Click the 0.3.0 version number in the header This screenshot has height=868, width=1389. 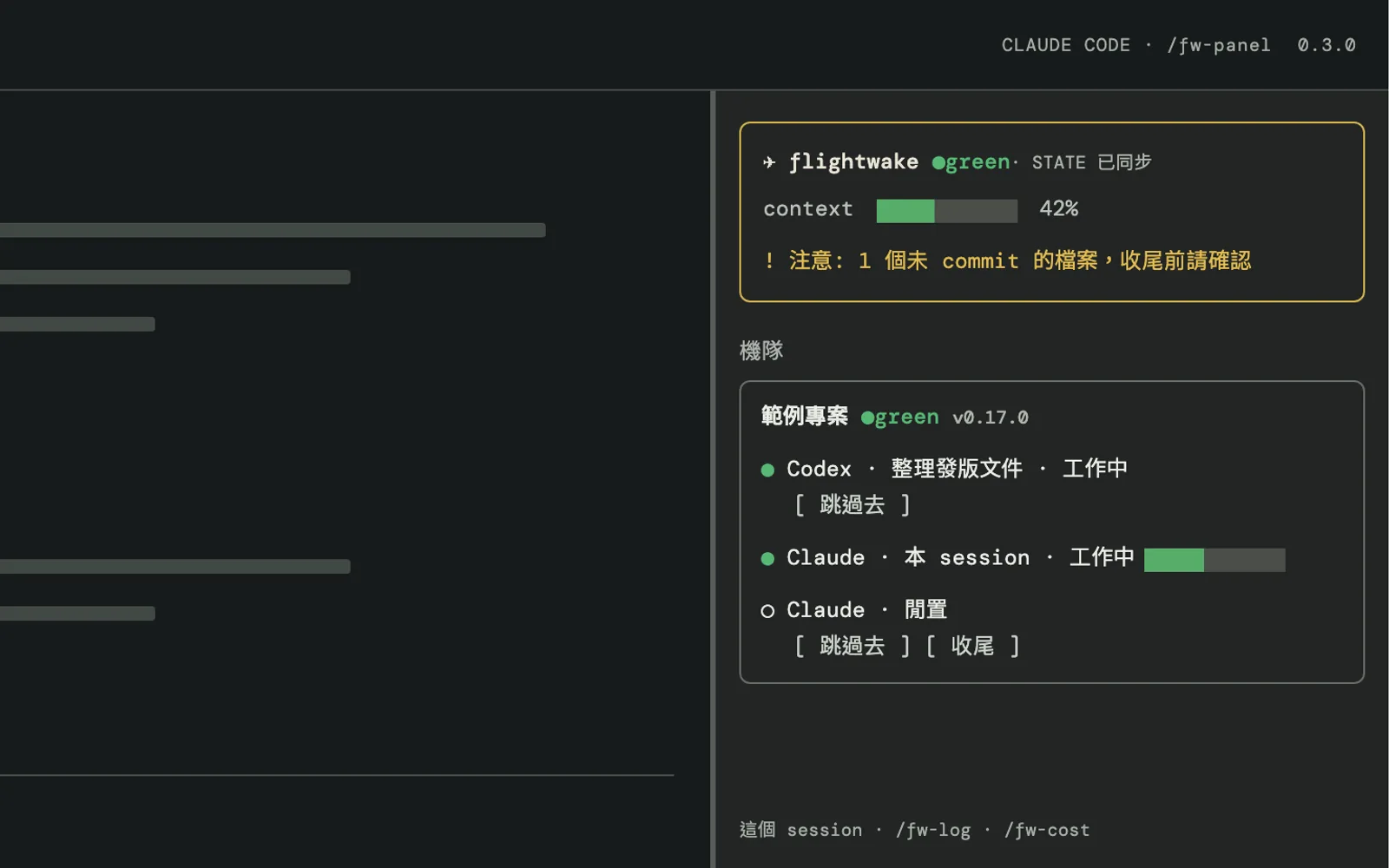[x=1326, y=45]
